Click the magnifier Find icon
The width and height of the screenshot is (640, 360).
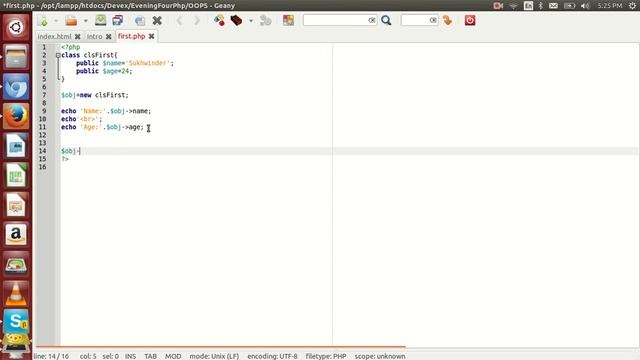386,20
